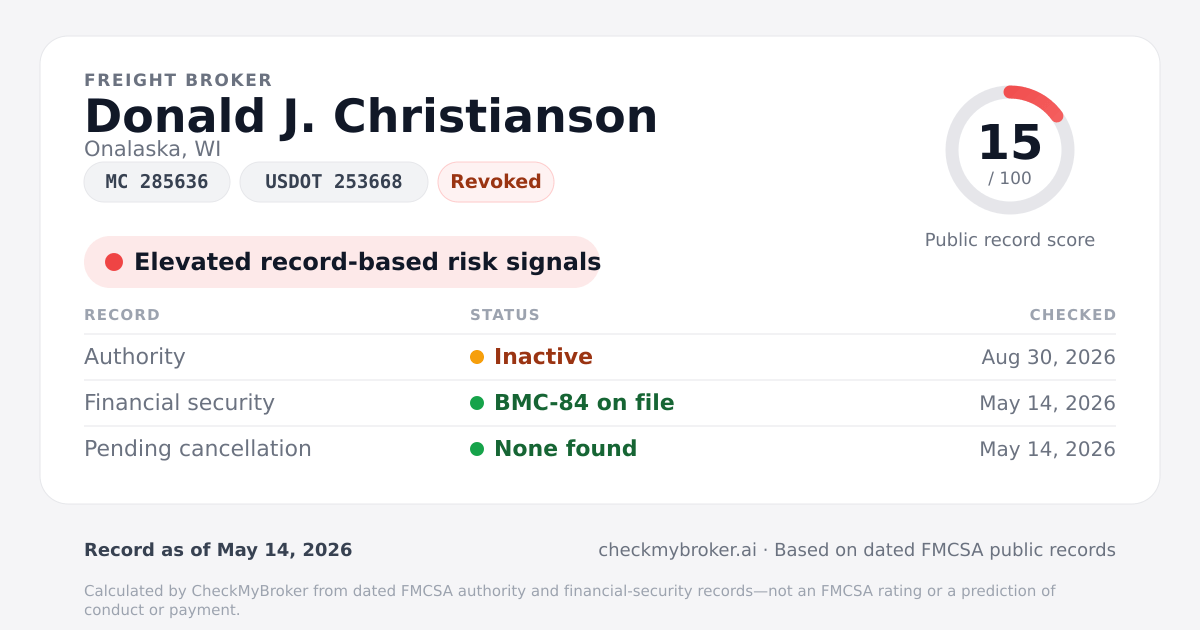Click the red dot beside Elevated risk signals
This screenshot has height=630, width=1200.
[114, 262]
